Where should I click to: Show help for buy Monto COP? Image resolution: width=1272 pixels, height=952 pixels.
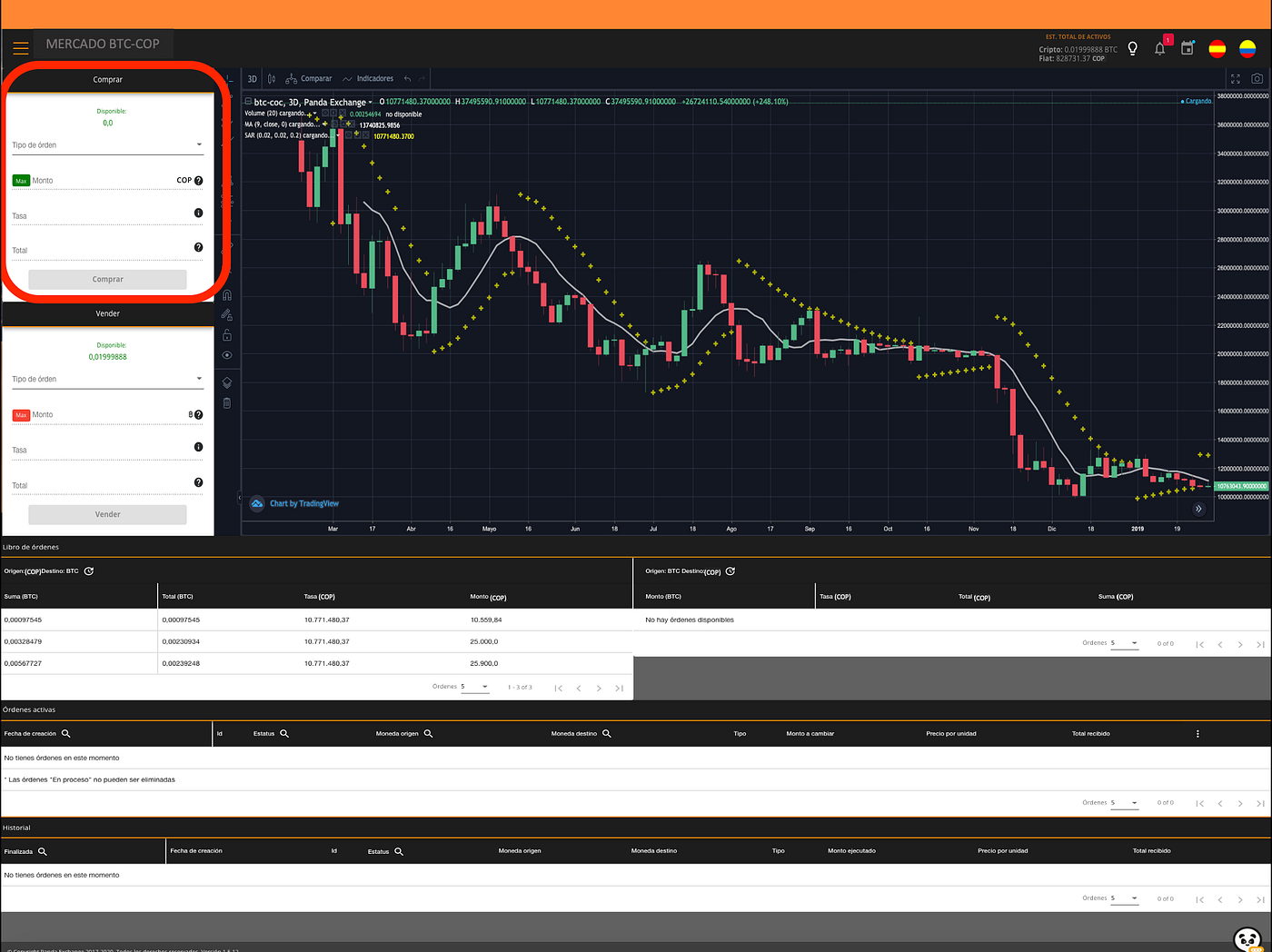pos(198,181)
